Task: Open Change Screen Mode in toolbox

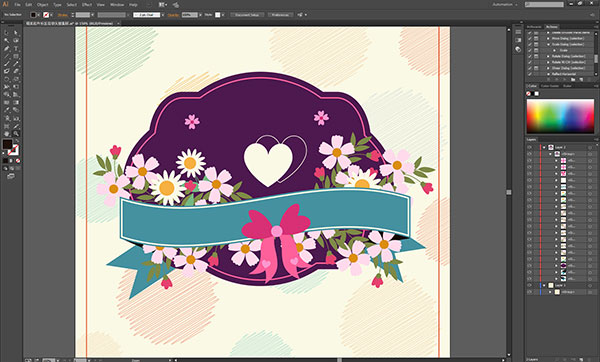Action: 11,176
